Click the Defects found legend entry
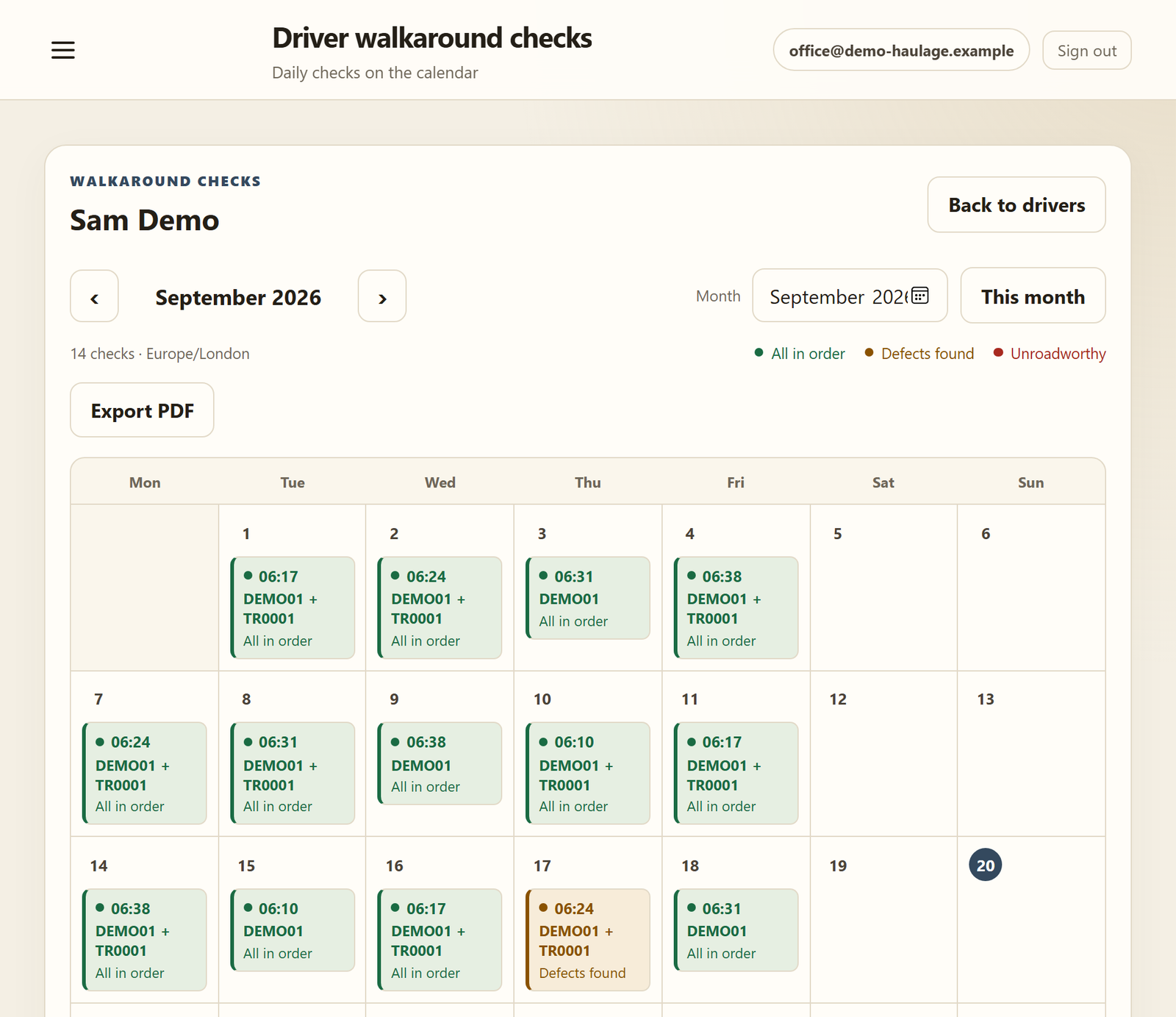The image size is (1176, 1017). (919, 354)
